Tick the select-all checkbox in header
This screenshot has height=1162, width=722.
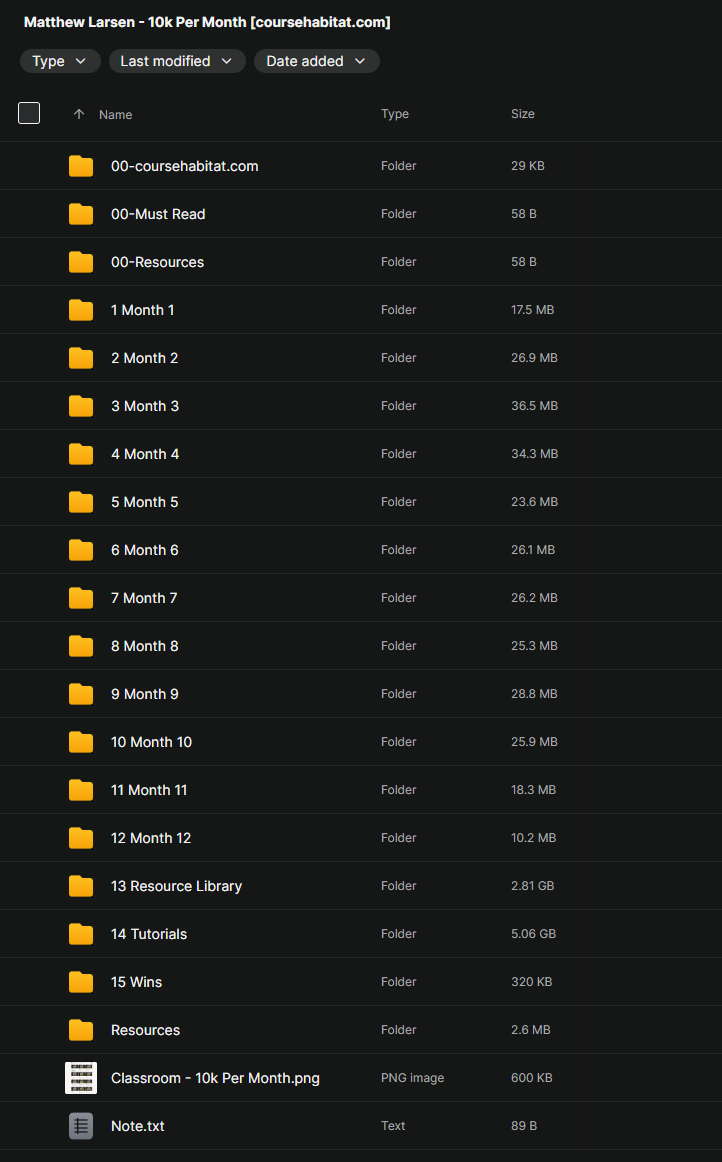click(x=29, y=114)
